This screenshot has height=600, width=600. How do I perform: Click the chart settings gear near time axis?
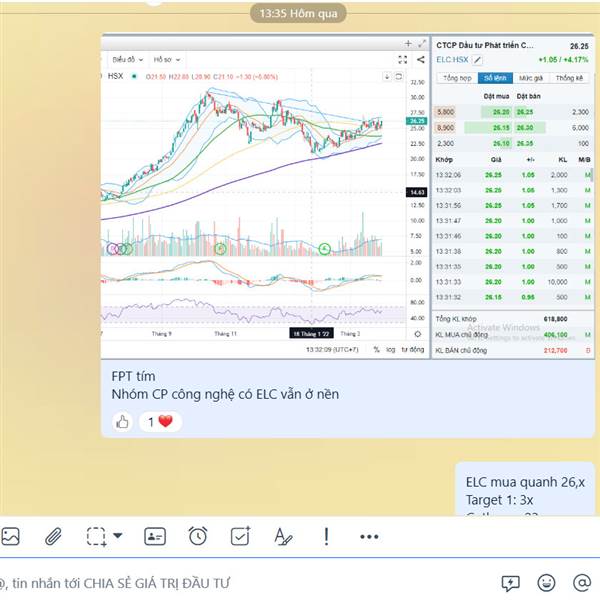(418, 334)
